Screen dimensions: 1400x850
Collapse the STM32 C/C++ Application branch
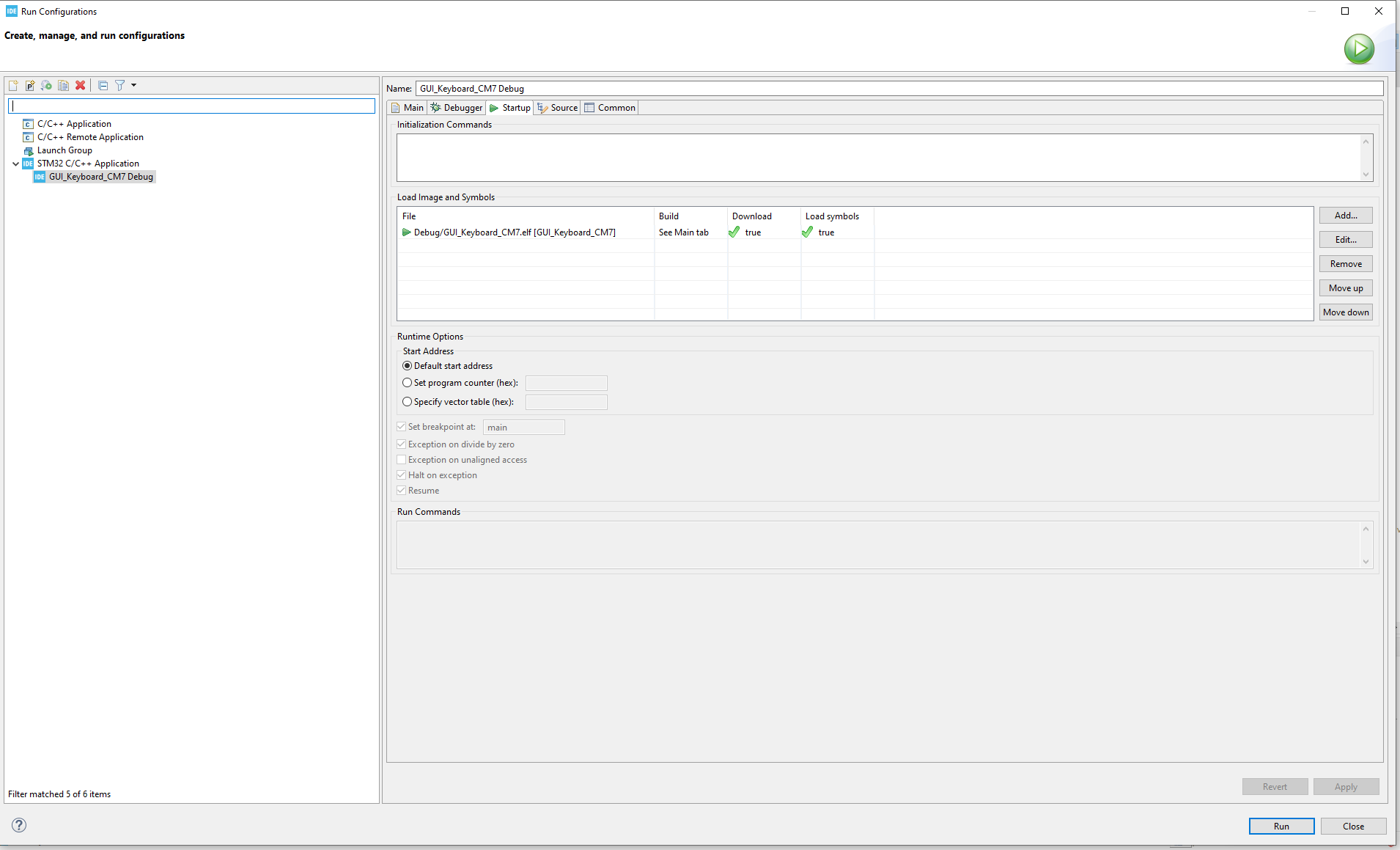(x=15, y=164)
